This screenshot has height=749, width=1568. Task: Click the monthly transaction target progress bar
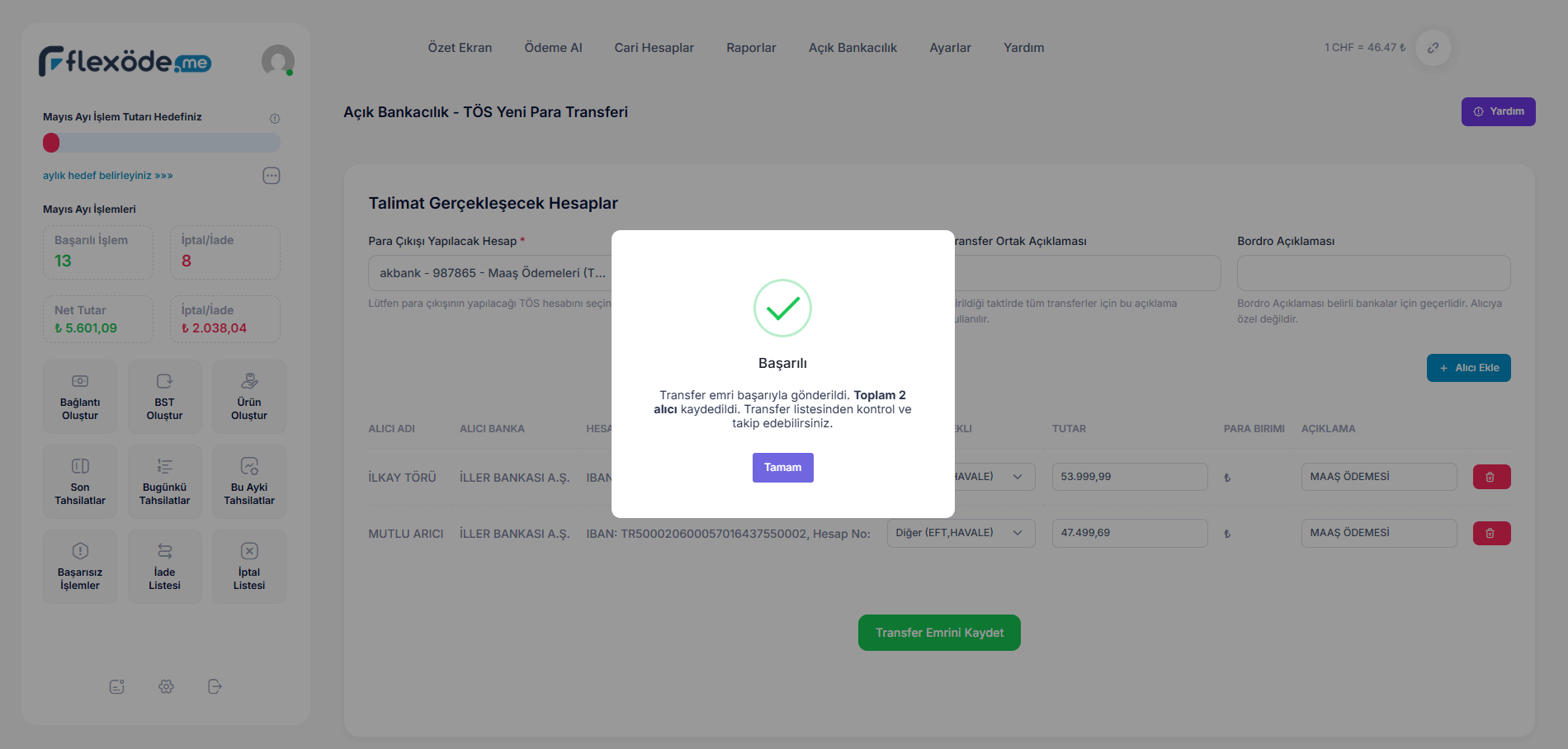162,143
